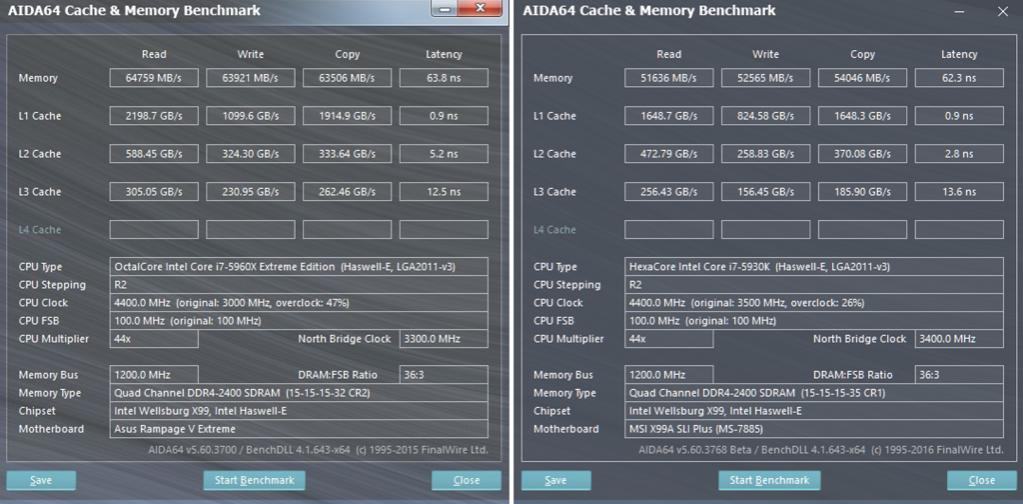This screenshot has width=1023, height=504.
Task: Select L2 Cache Copy 370.08 GB/s
Action: click(x=863, y=154)
